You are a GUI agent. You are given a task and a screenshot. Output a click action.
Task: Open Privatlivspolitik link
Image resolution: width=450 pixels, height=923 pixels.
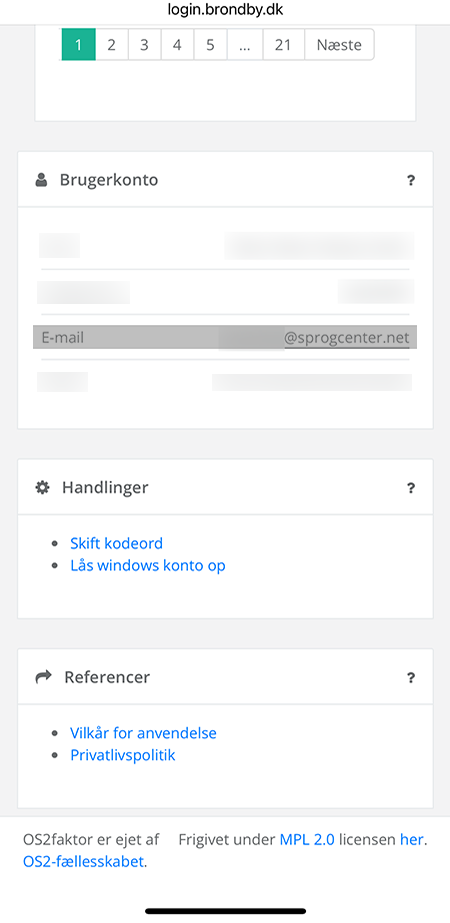point(123,755)
